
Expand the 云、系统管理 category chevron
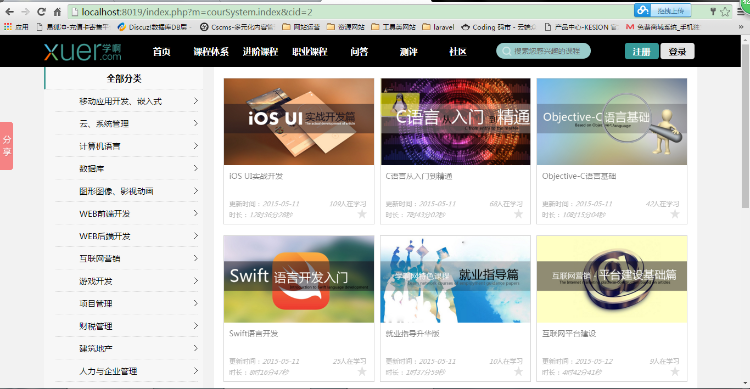click(x=196, y=123)
